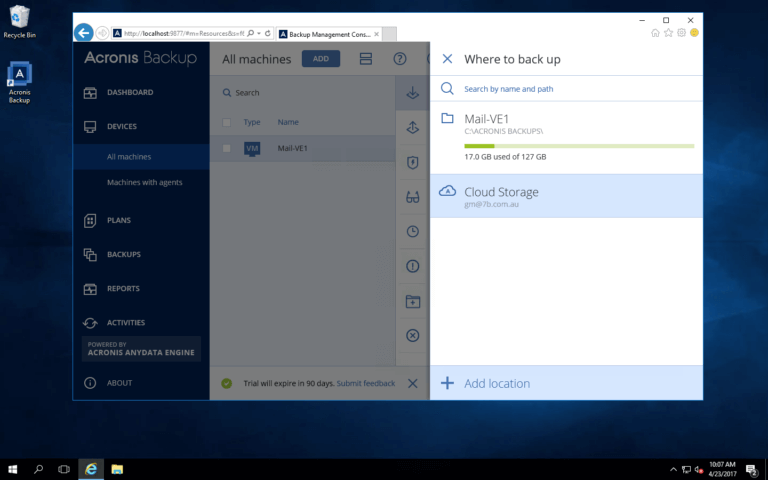Open the Plans icon in sidebar
The image size is (768, 480).
click(90, 220)
